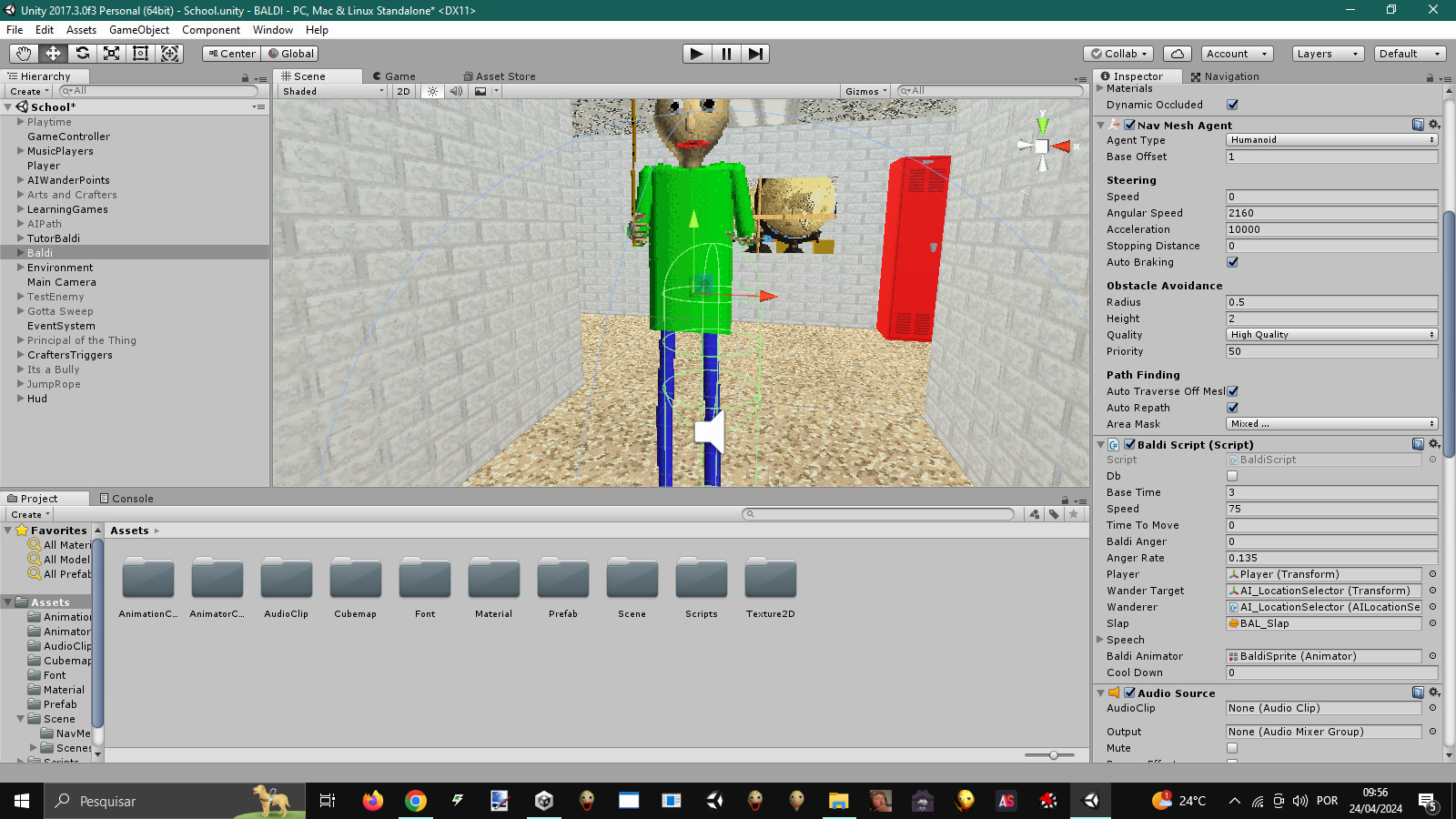Select the Scale tool
Image resolution: width=1456 pixels, height=819 pixels.
coord(111,54)
